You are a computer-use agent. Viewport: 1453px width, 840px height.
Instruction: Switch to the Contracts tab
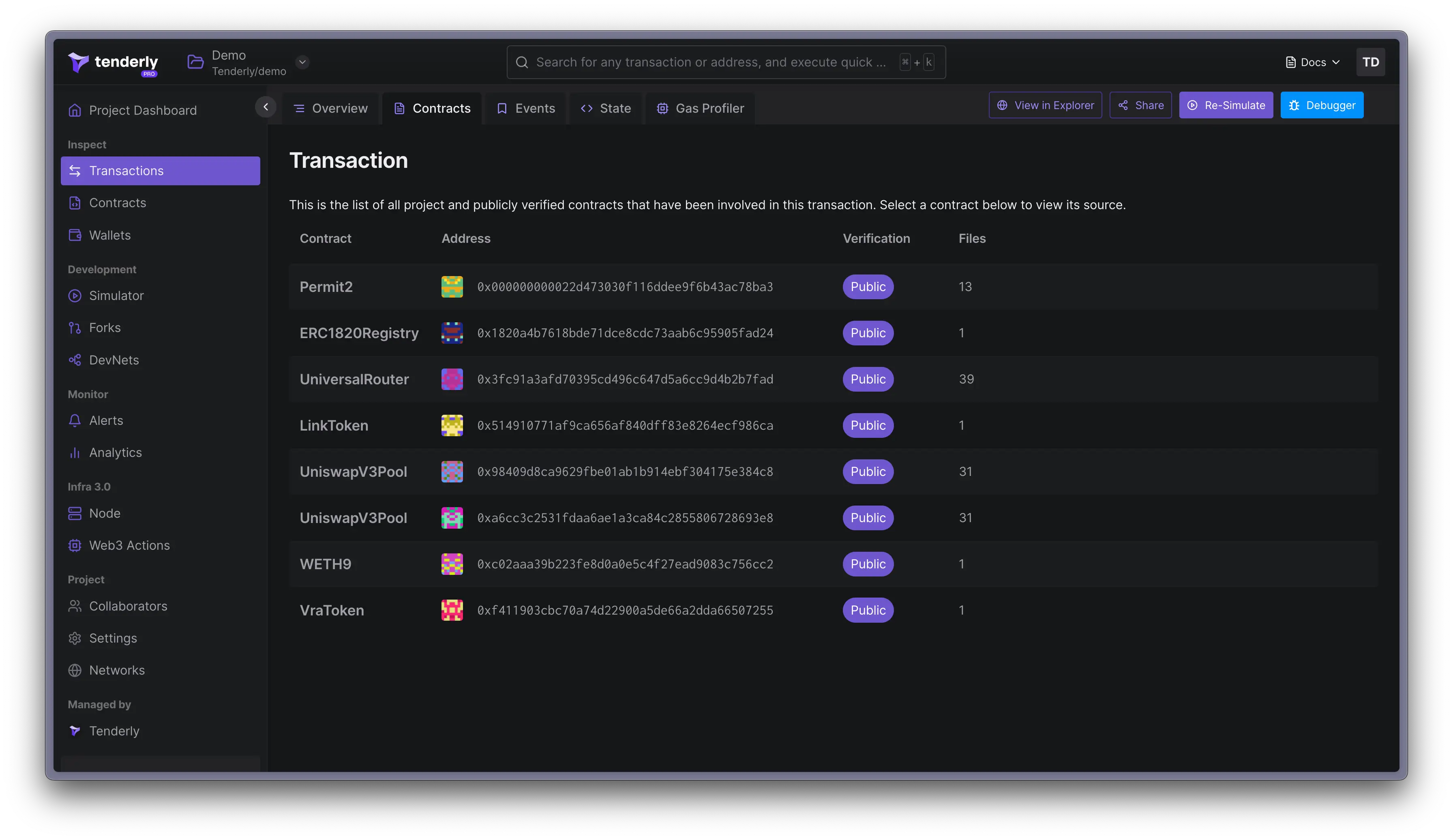(432, 108)
